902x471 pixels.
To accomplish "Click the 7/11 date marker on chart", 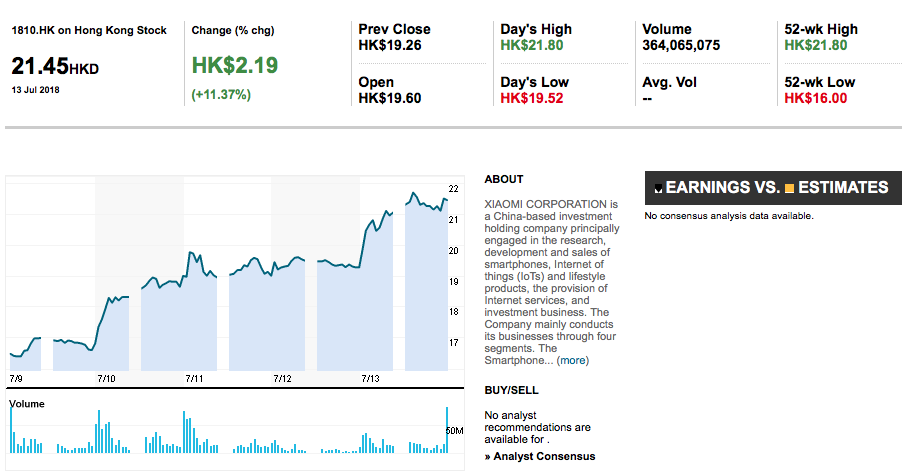I will point(194,379).
